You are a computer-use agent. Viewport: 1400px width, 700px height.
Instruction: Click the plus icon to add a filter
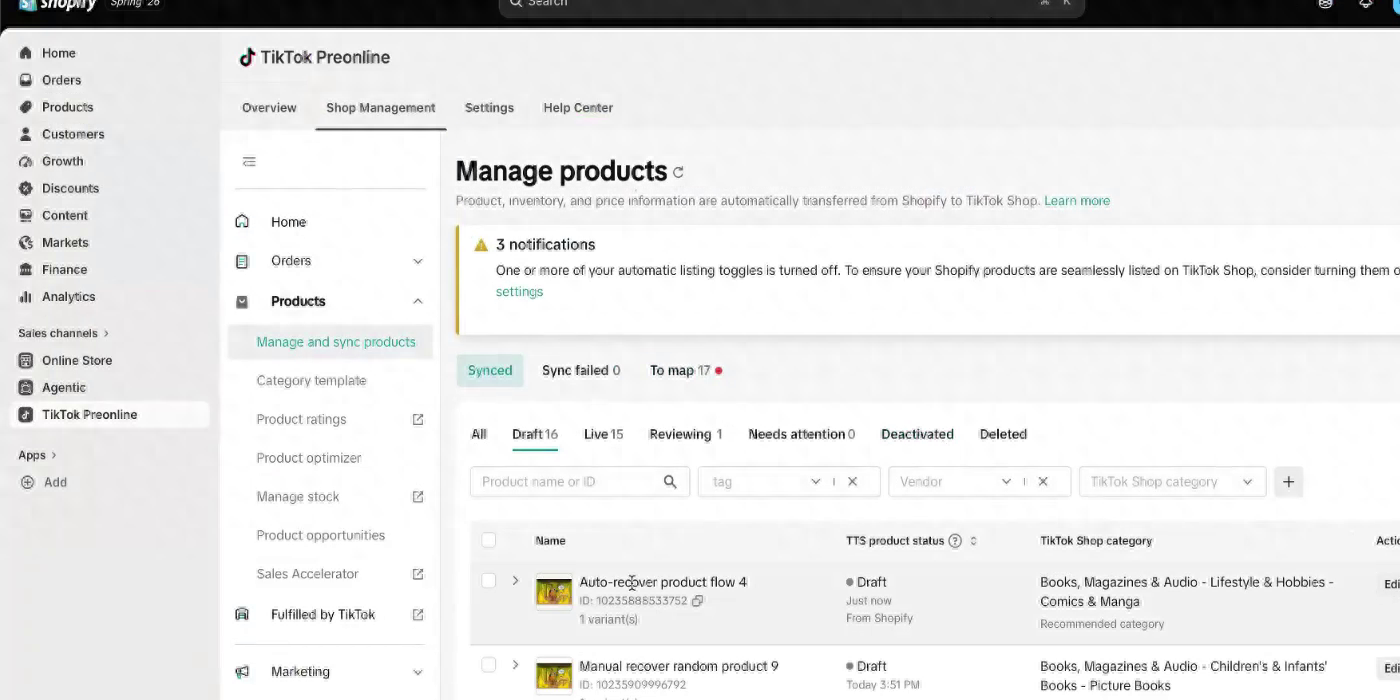point(1288,482)
